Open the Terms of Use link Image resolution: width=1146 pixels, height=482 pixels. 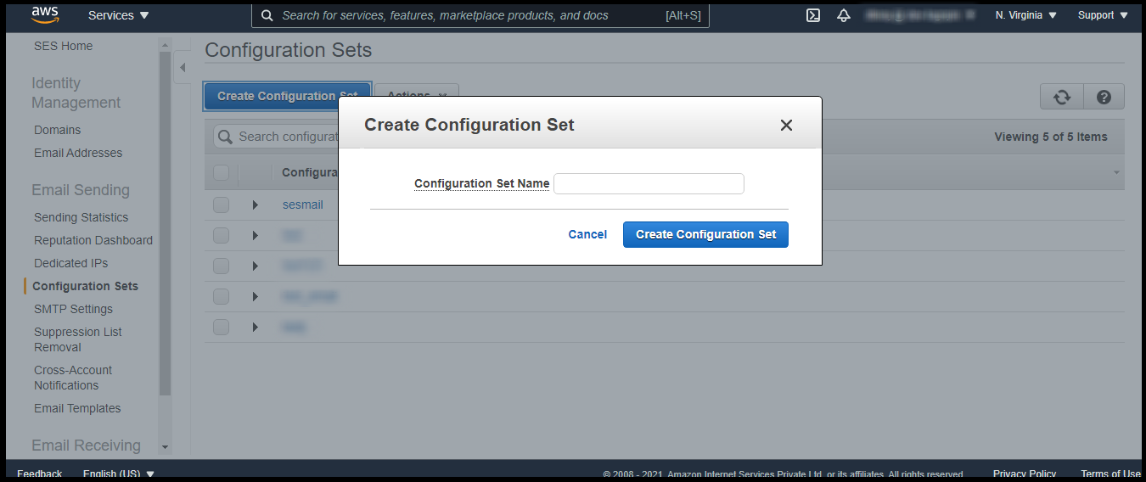[1109, 473]
